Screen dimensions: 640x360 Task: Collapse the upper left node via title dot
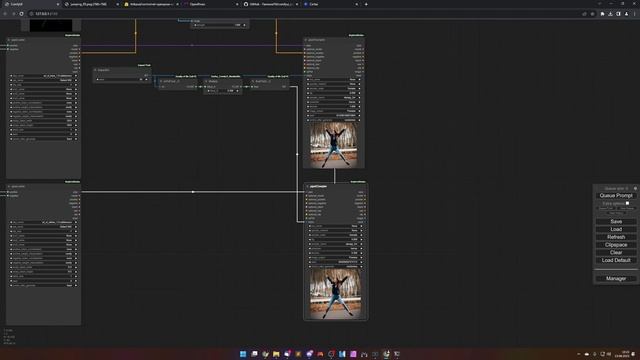click(x=9, y=40)
